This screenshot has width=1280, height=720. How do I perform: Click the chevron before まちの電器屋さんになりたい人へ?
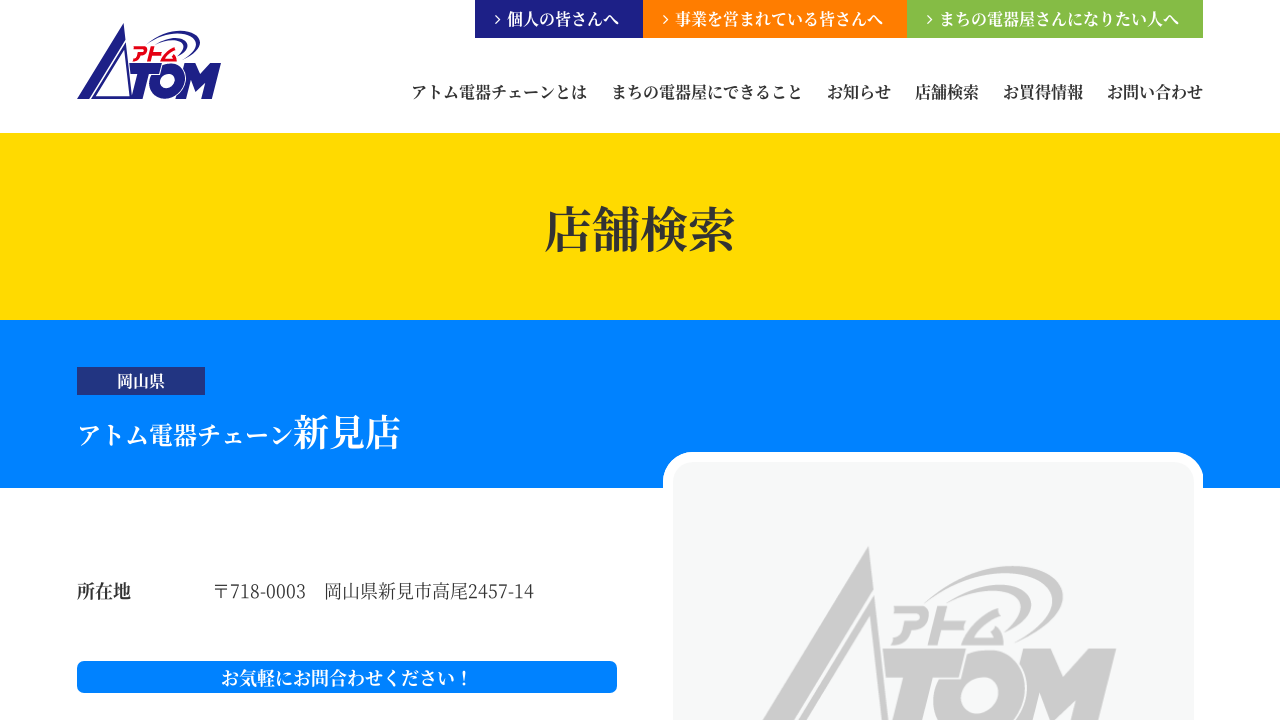pos(929,19)
